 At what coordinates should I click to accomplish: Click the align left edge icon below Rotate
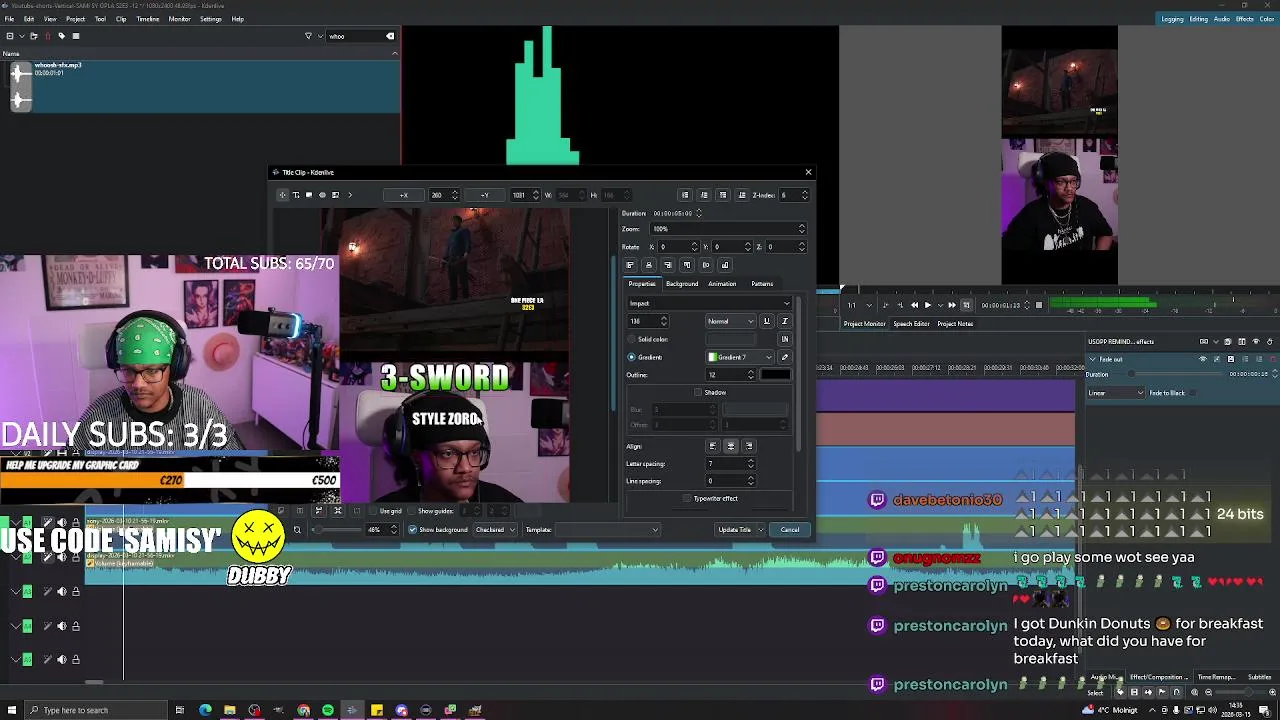(x=630, y=265)
